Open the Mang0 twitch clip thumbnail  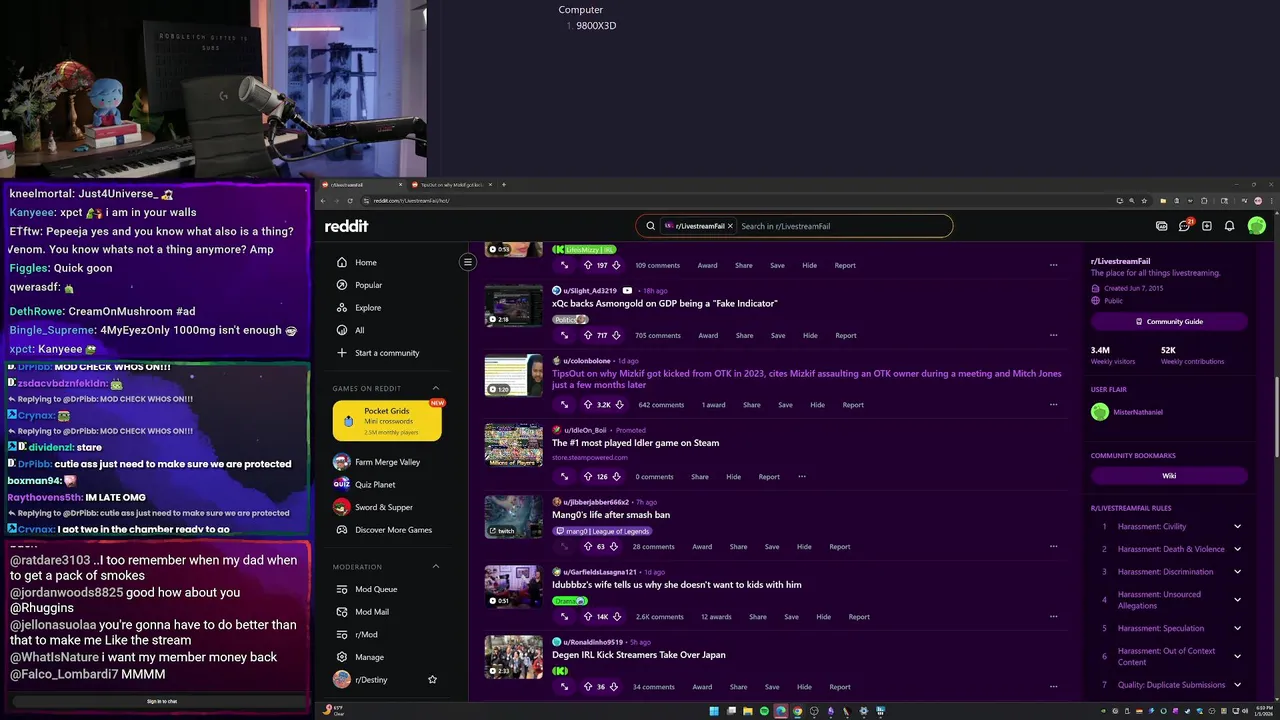tap(514, 517)
